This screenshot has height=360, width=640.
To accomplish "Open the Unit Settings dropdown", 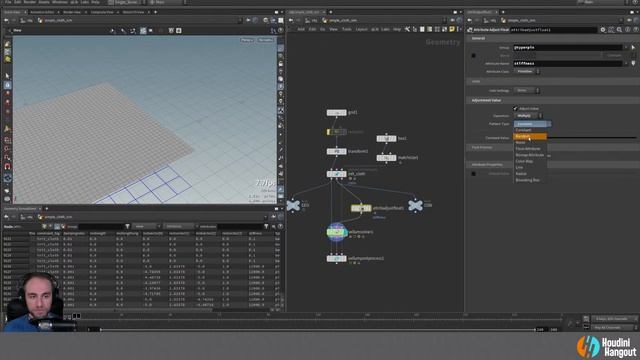I will 527,91.
